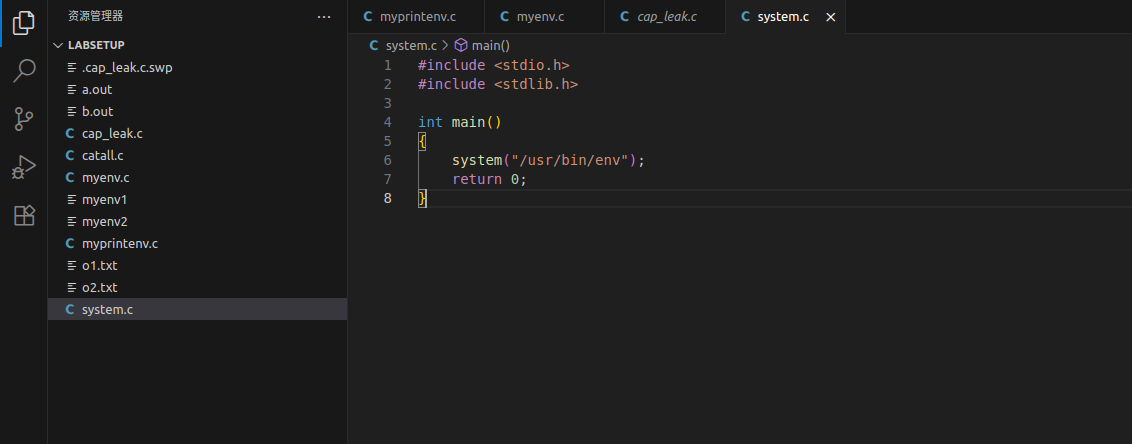Screen dimensions: 1132x444
Task: Place cursor on #include <stdlib.h> line
Action: [498, 84]
